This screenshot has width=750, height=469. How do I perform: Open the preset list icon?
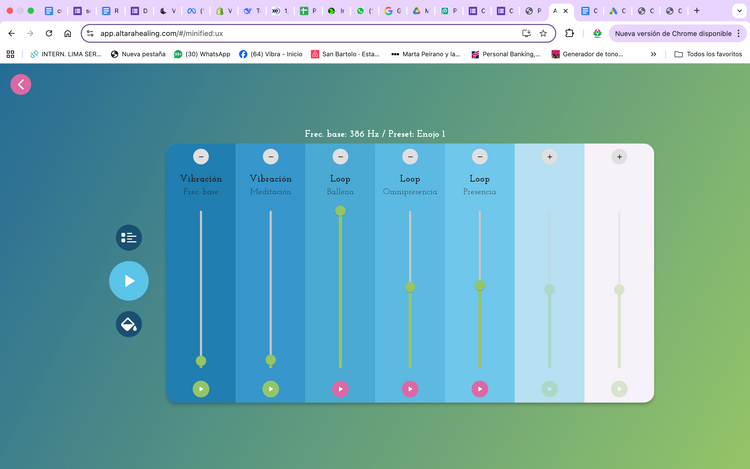tap(128, 237)
